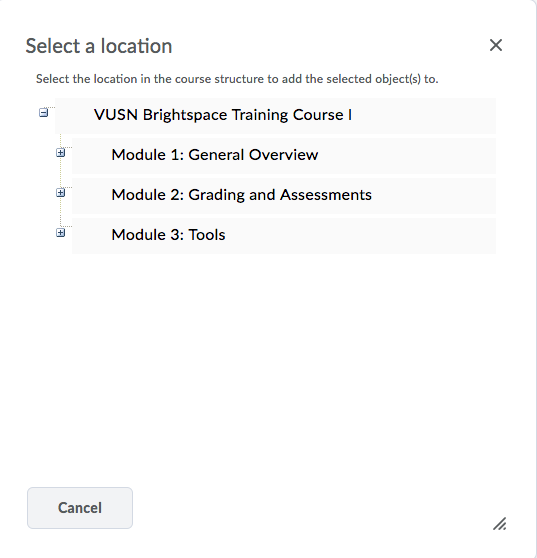Click the plus box next to Module 1

point(61,153)
